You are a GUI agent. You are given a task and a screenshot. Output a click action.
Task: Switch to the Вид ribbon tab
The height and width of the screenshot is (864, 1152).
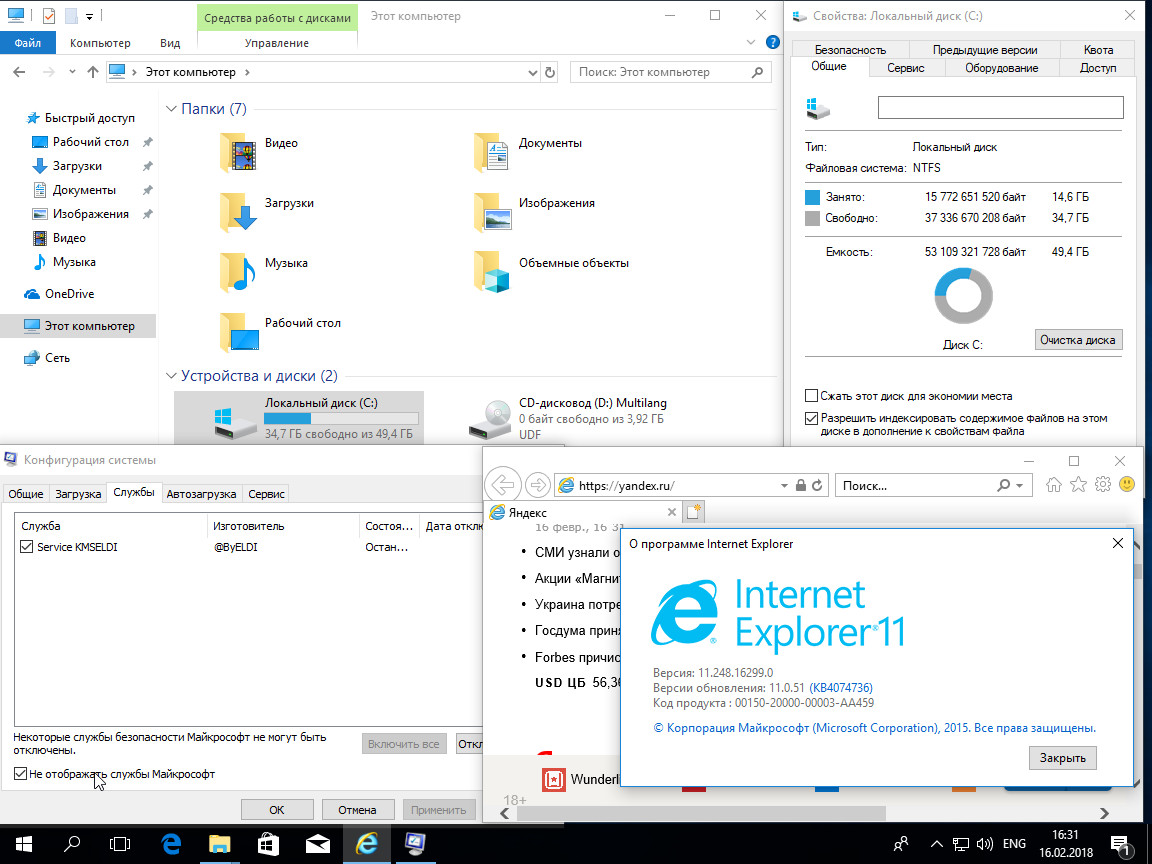(170, 43)
